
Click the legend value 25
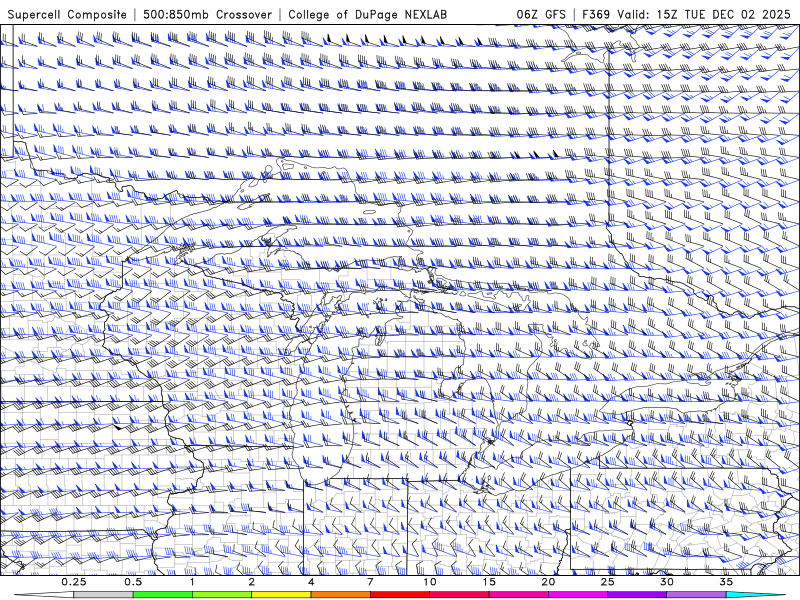click(x=608, y=582)
